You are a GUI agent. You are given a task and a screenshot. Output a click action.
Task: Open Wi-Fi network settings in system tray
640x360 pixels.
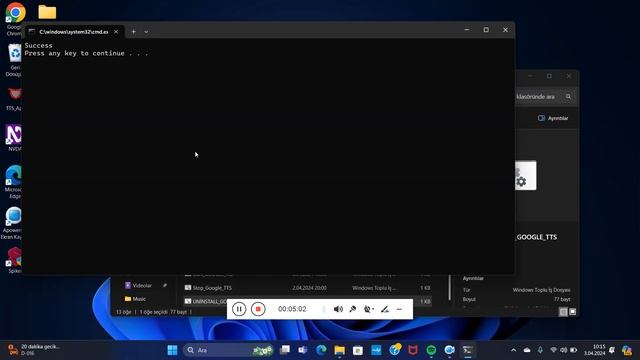[553, 350]
